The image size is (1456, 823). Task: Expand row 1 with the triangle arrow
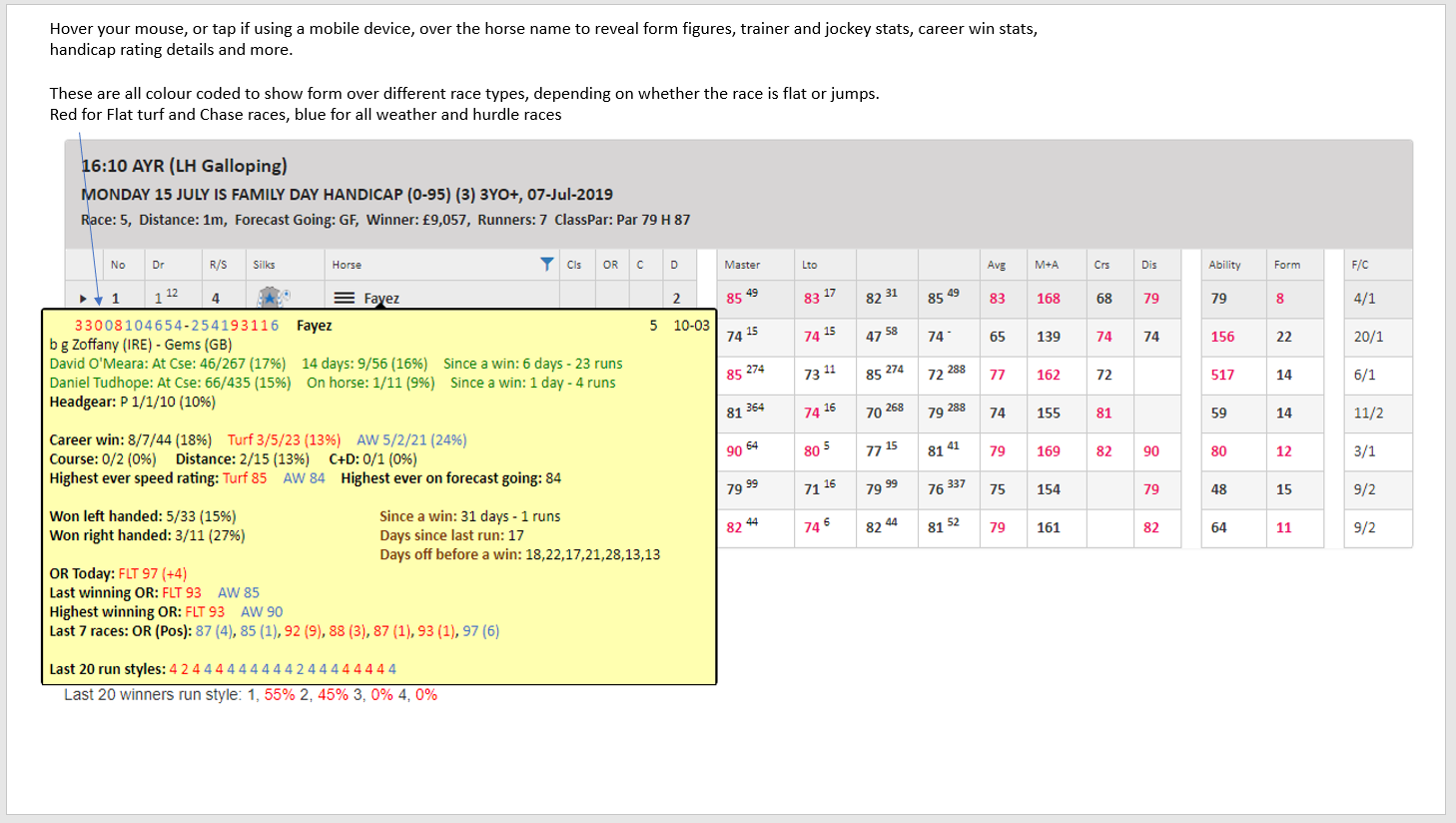click(83, 299)
